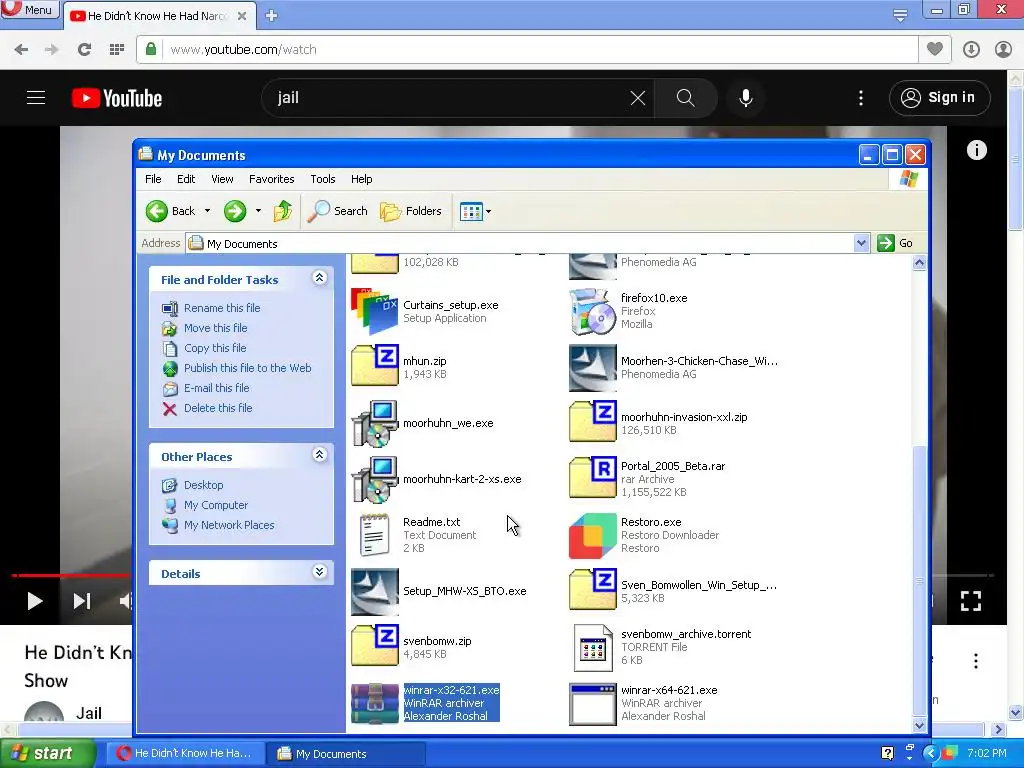Expand the Details panel

[319, 572]
